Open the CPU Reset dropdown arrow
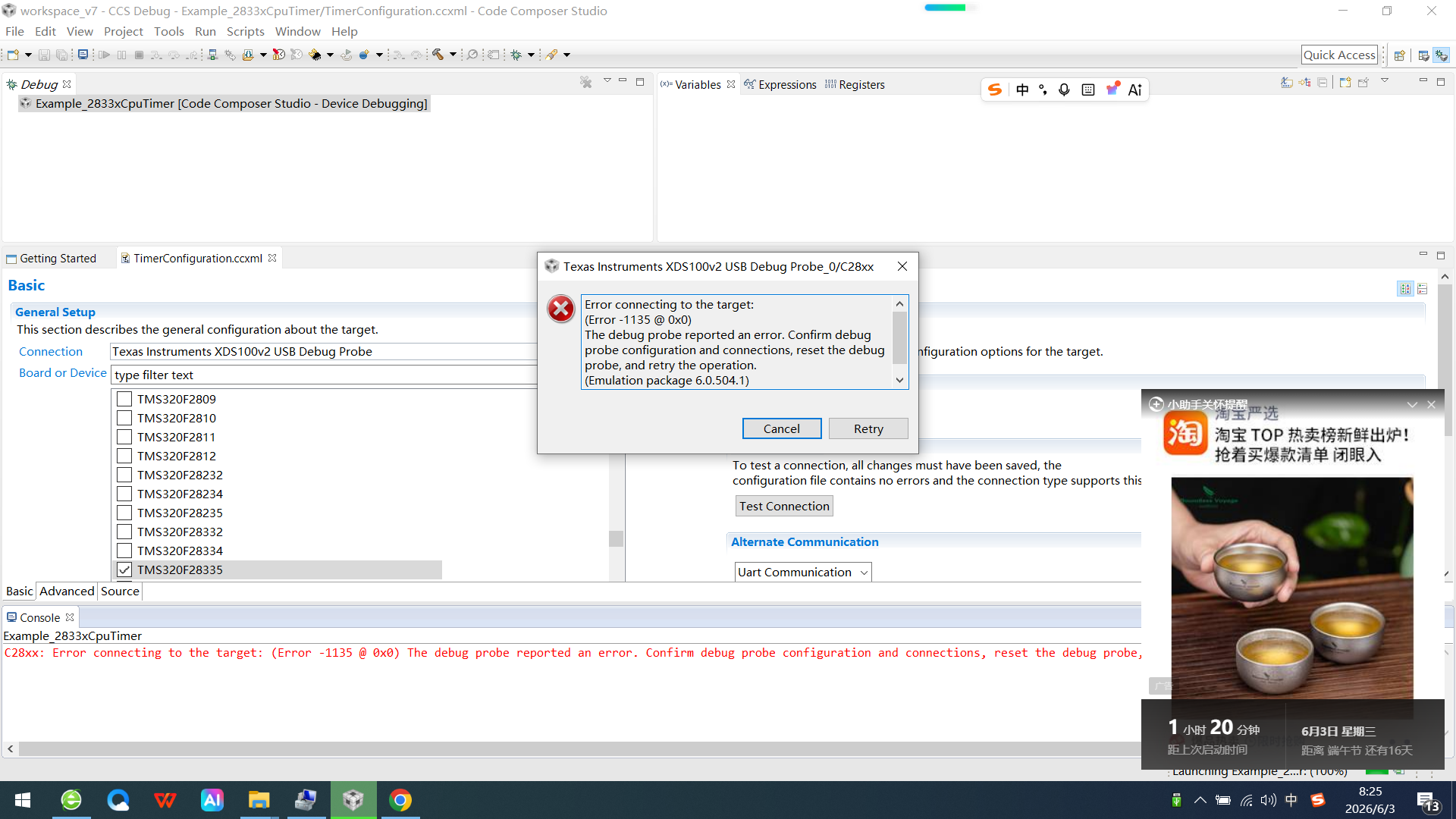The width and height of the screenshot is (1456, 819). (x=330, y=55)
